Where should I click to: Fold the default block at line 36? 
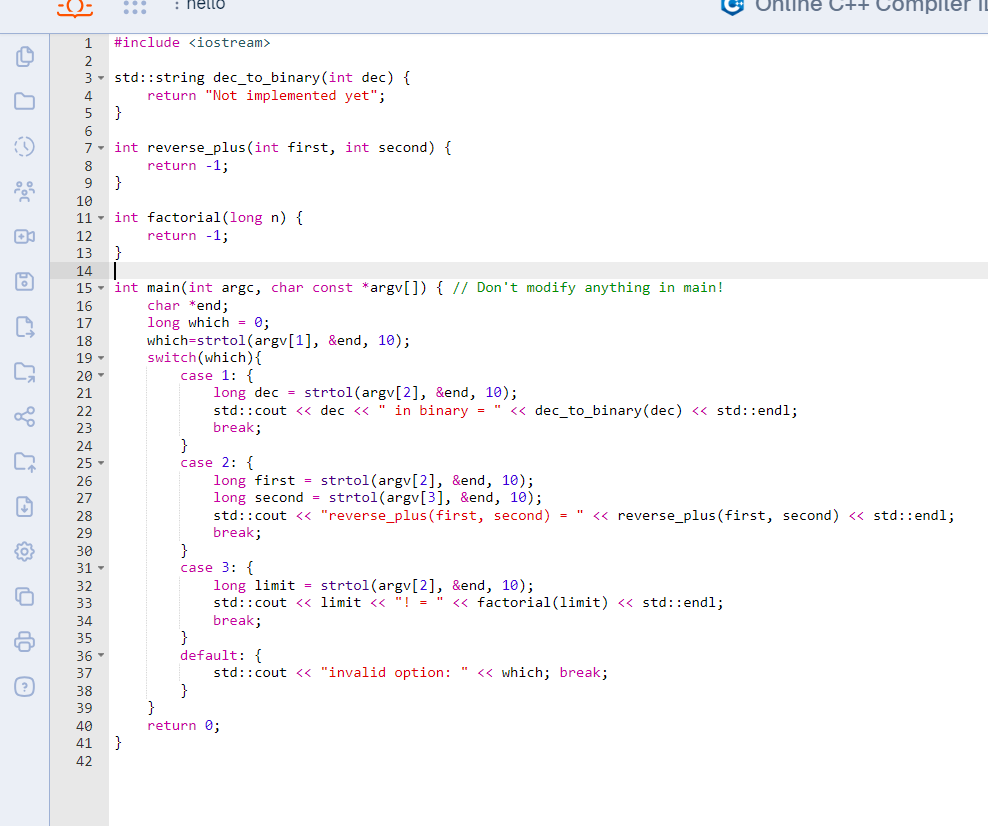(101, 655)
